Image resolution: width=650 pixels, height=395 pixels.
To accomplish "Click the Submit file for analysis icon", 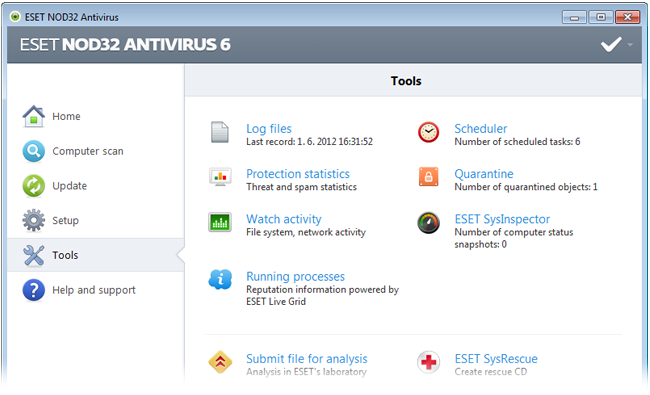I will (x=220, y=362).
